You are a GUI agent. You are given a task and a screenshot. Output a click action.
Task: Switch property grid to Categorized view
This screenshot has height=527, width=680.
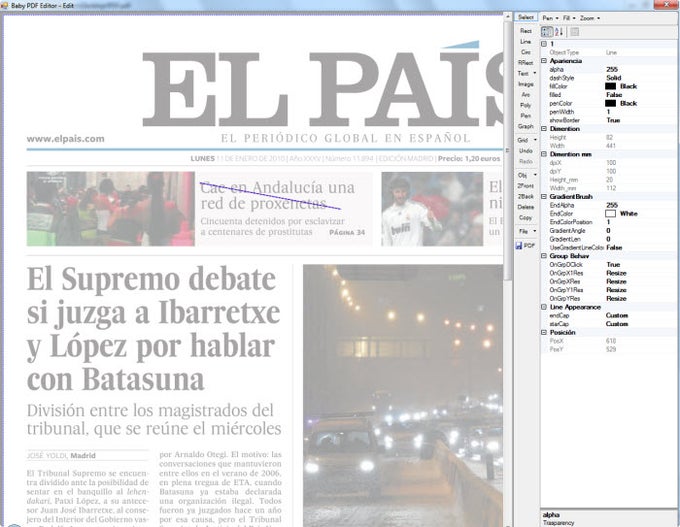[x=547, y=32]
